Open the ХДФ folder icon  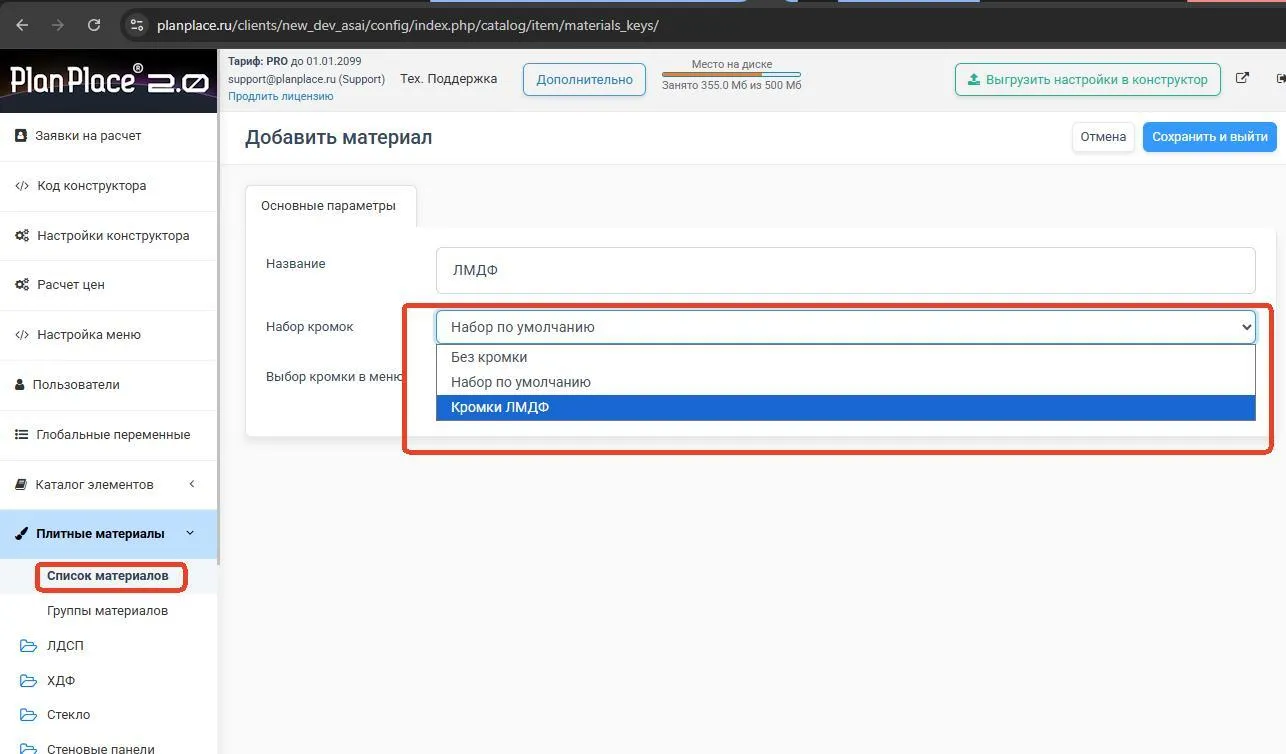pyautogui.click(x=28, y=681)
